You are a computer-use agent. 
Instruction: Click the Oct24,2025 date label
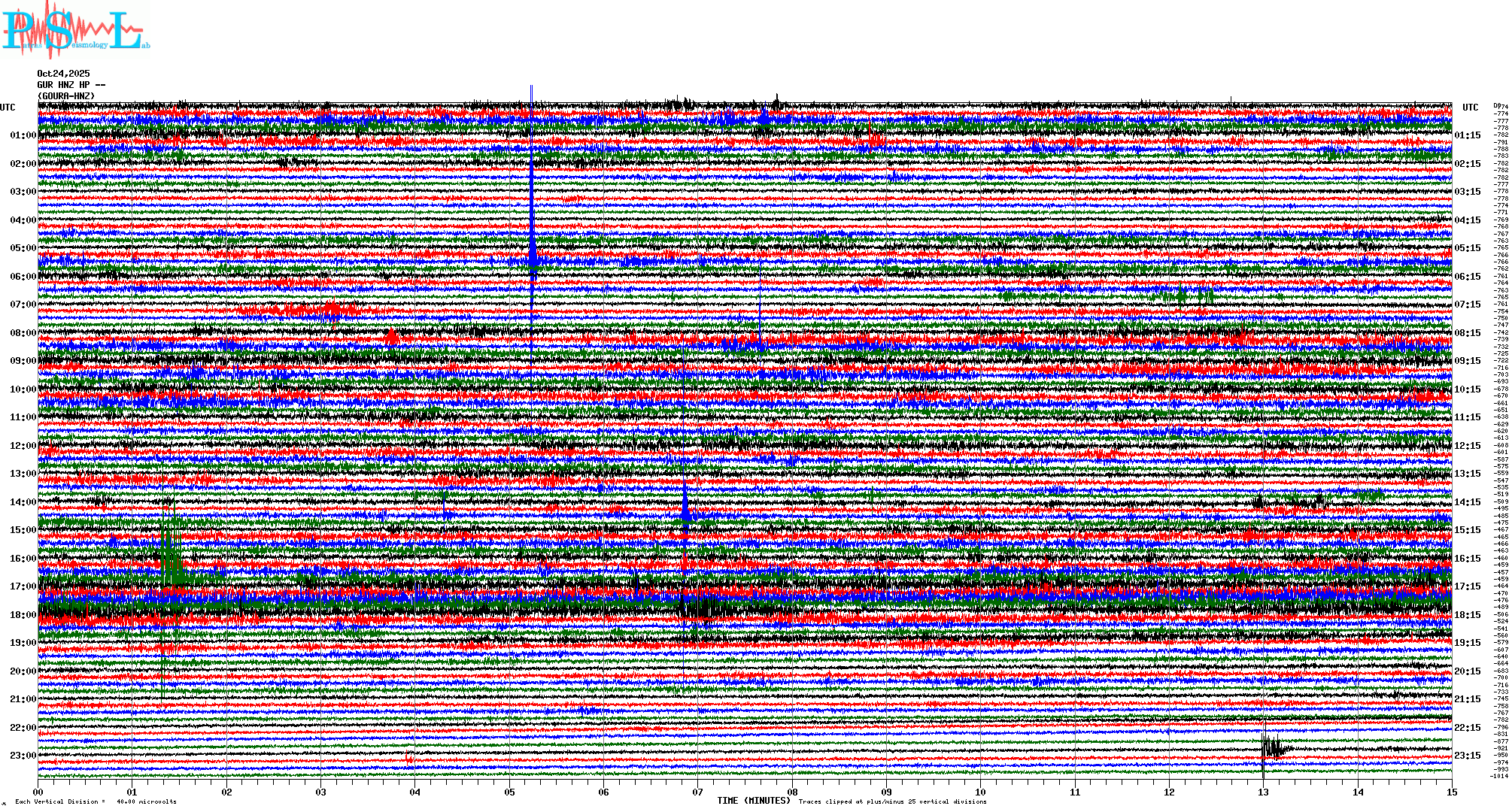[63, 74]
